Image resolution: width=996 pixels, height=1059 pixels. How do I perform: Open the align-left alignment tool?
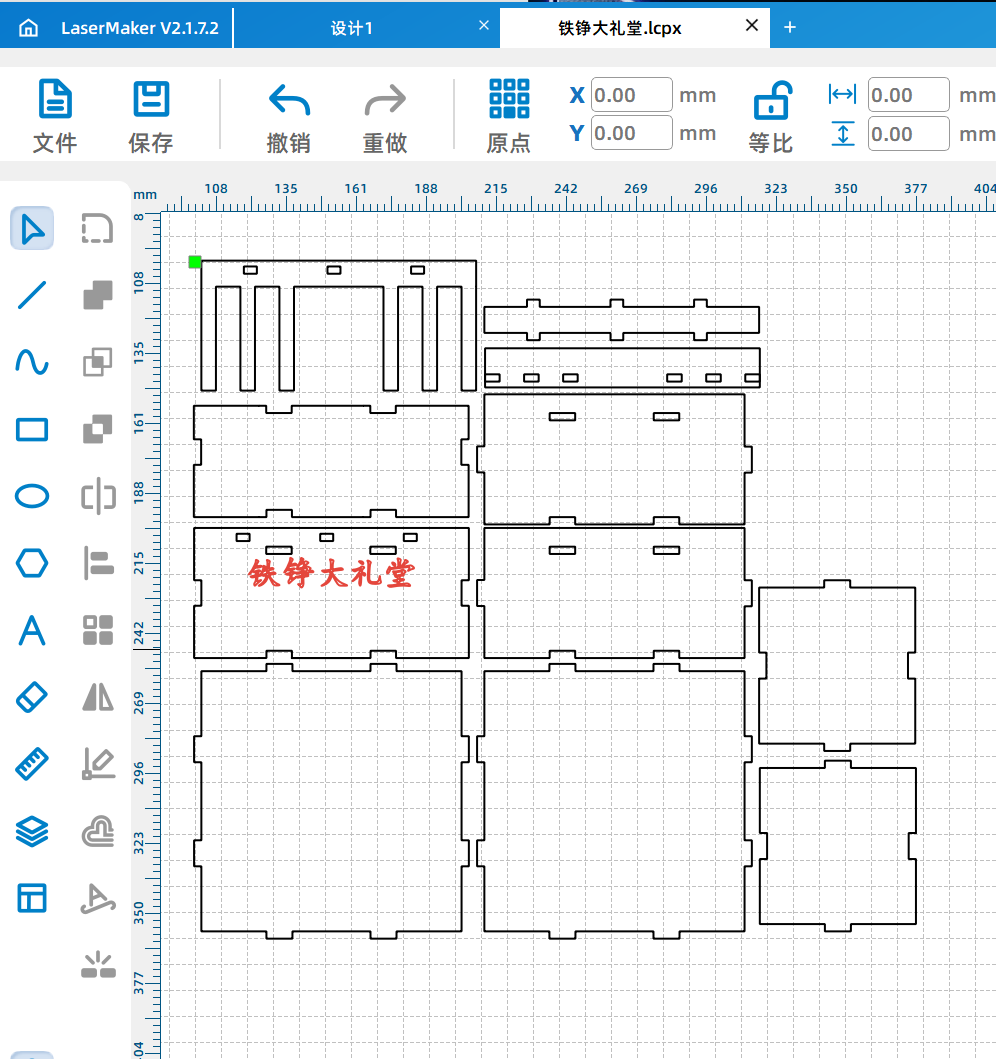point(99,563)
